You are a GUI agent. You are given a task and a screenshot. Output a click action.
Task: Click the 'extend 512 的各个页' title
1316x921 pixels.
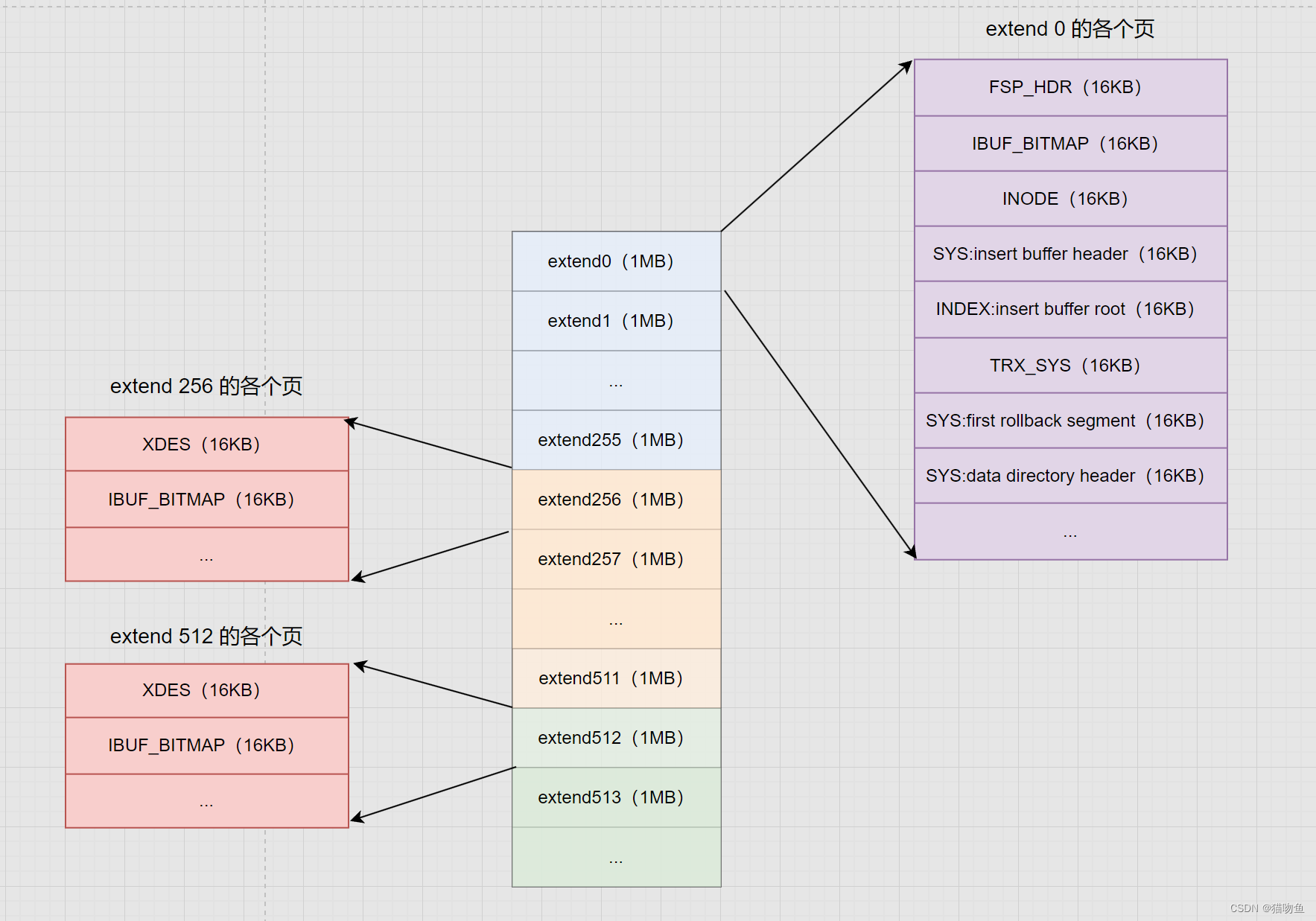[206, 636]
